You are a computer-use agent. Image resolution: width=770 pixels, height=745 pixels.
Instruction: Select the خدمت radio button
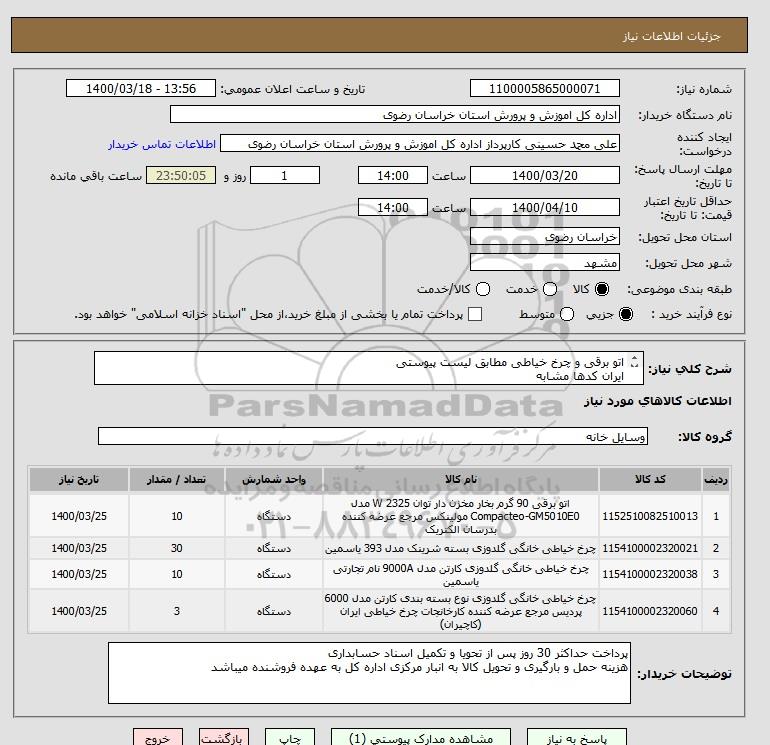(550, 289)
